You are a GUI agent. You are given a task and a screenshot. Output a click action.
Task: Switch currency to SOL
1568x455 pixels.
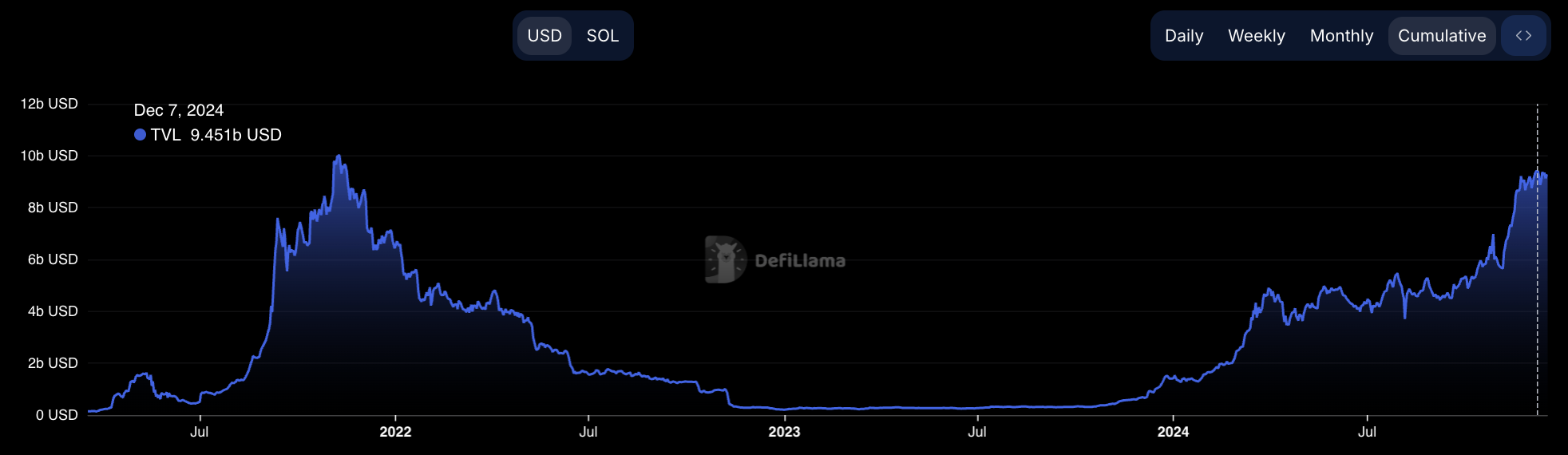coord(602,36)
